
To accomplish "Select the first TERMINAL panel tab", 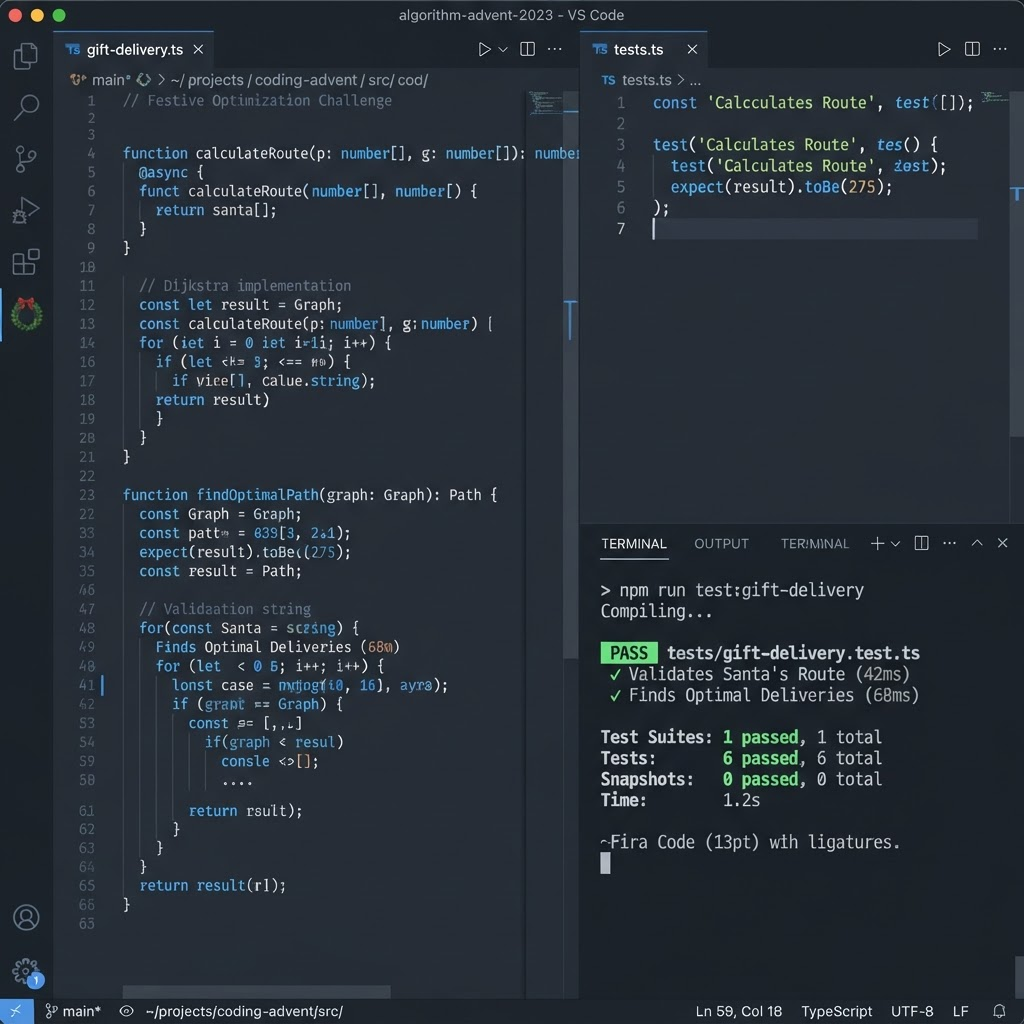I will click(x=634, y=544).
